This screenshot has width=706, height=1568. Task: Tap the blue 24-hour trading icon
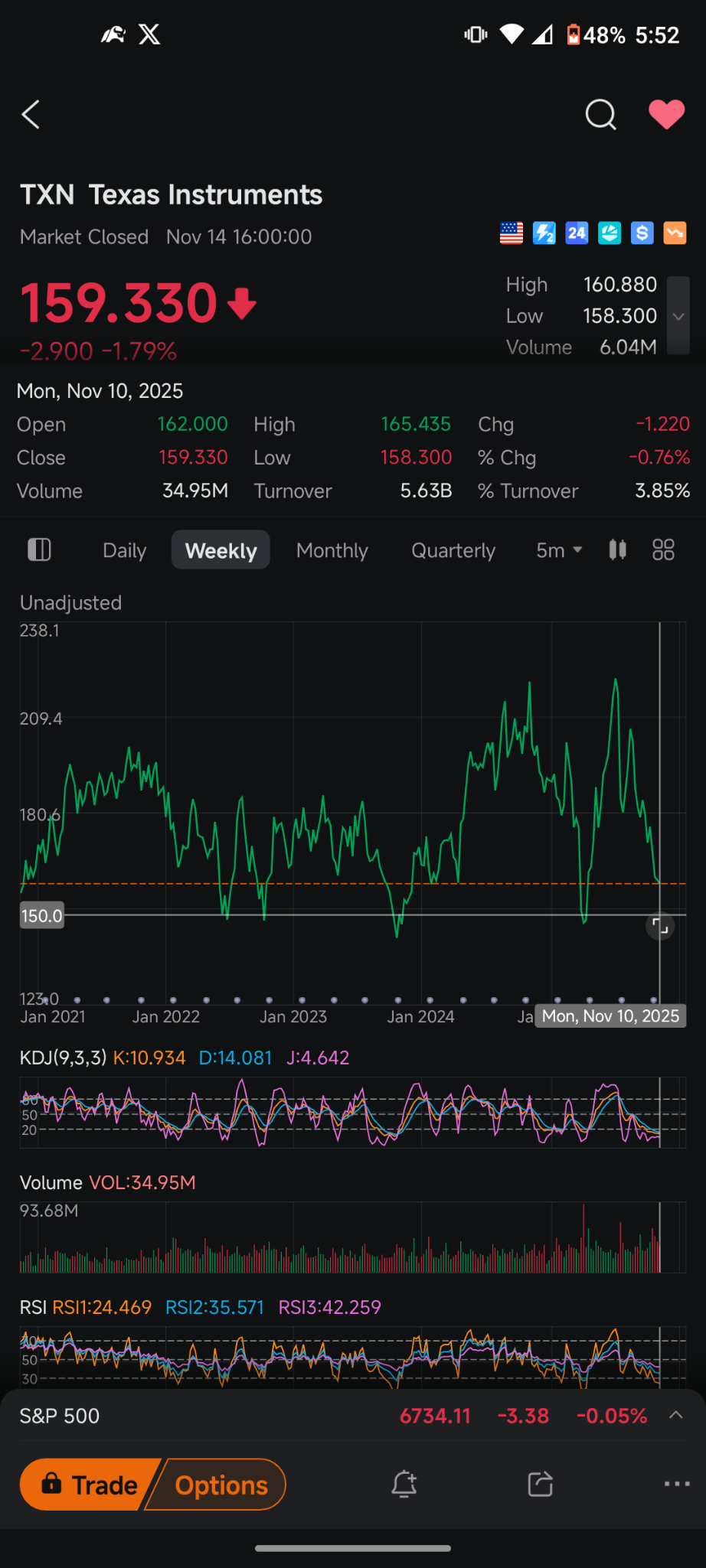point(577,233)
